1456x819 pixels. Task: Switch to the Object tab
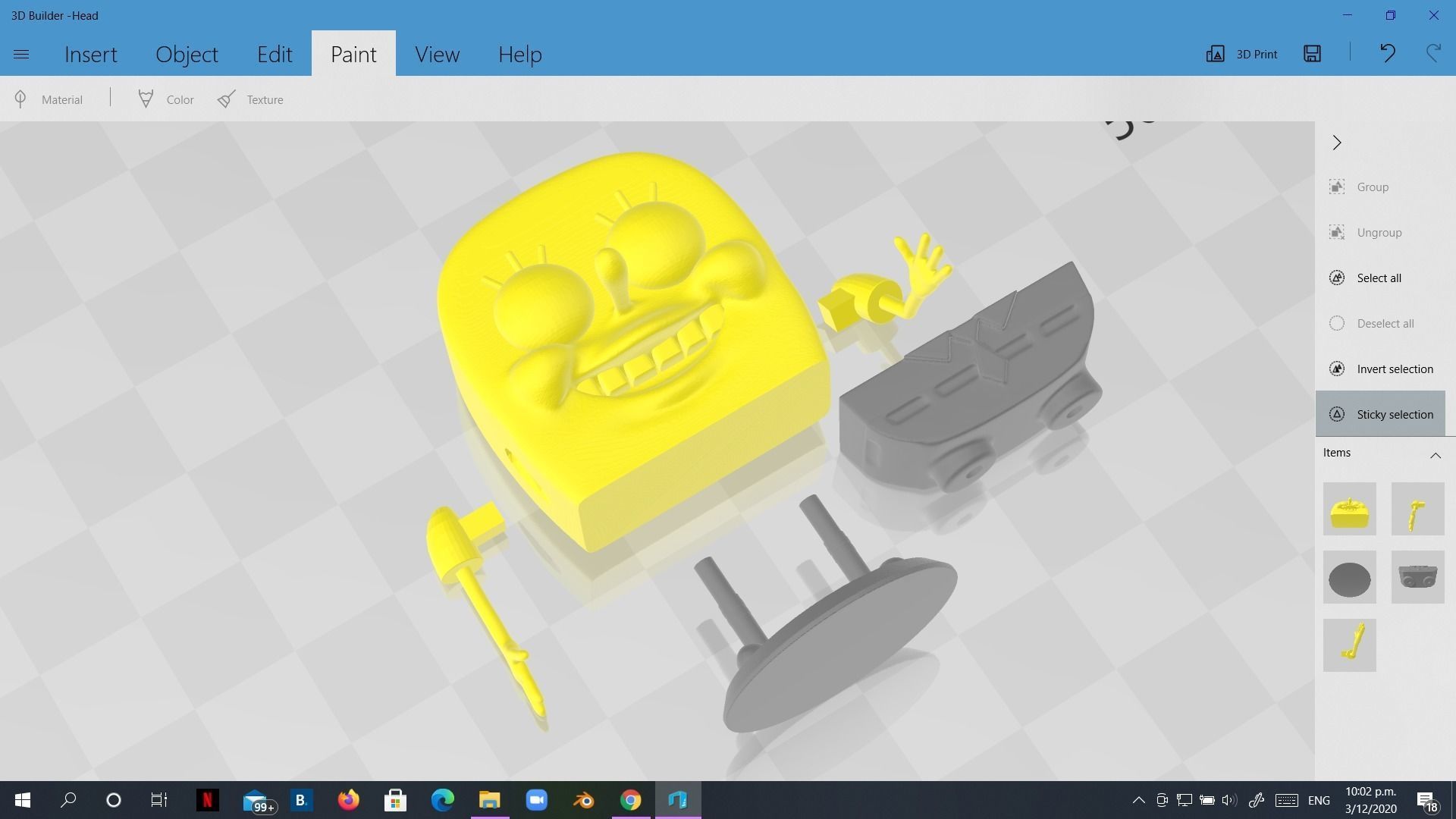point(187,54)
